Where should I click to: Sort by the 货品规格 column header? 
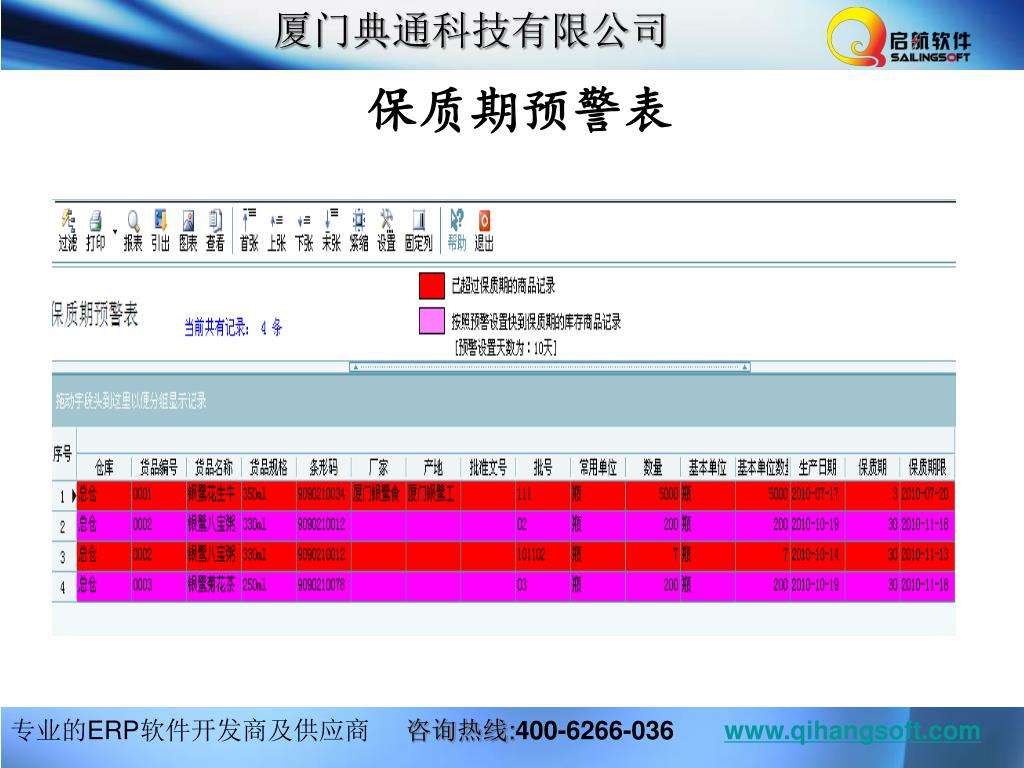[x=268, y=467]
